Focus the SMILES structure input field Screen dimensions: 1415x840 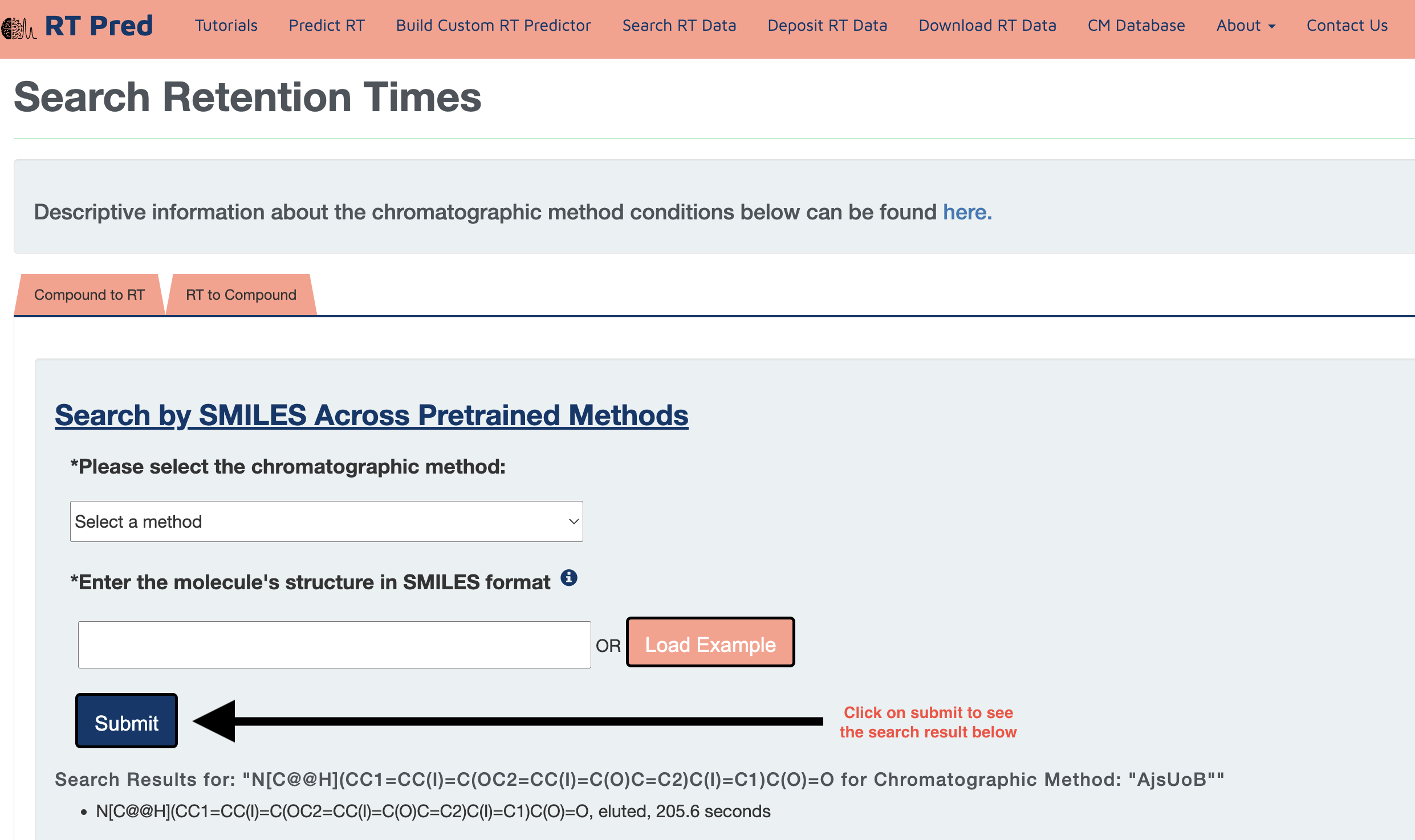[x=334, y=645]
